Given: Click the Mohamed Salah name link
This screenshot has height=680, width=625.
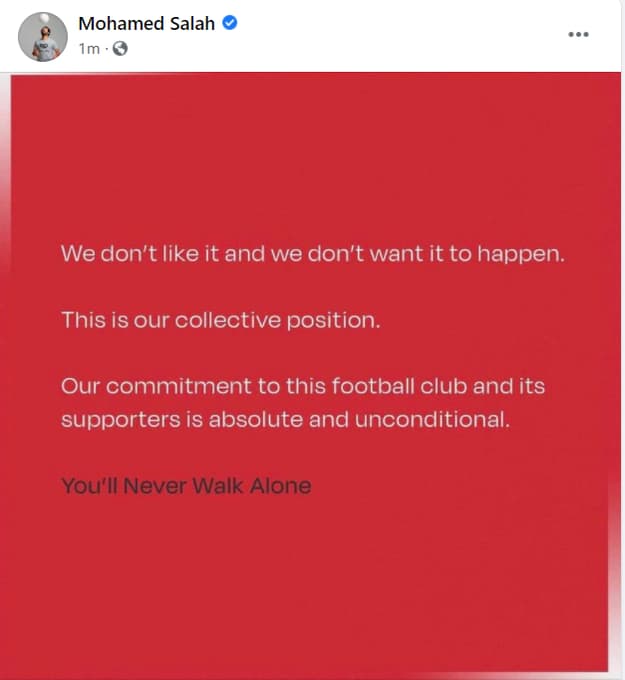Looking at the screenshot, I should [x=147, y=24].
